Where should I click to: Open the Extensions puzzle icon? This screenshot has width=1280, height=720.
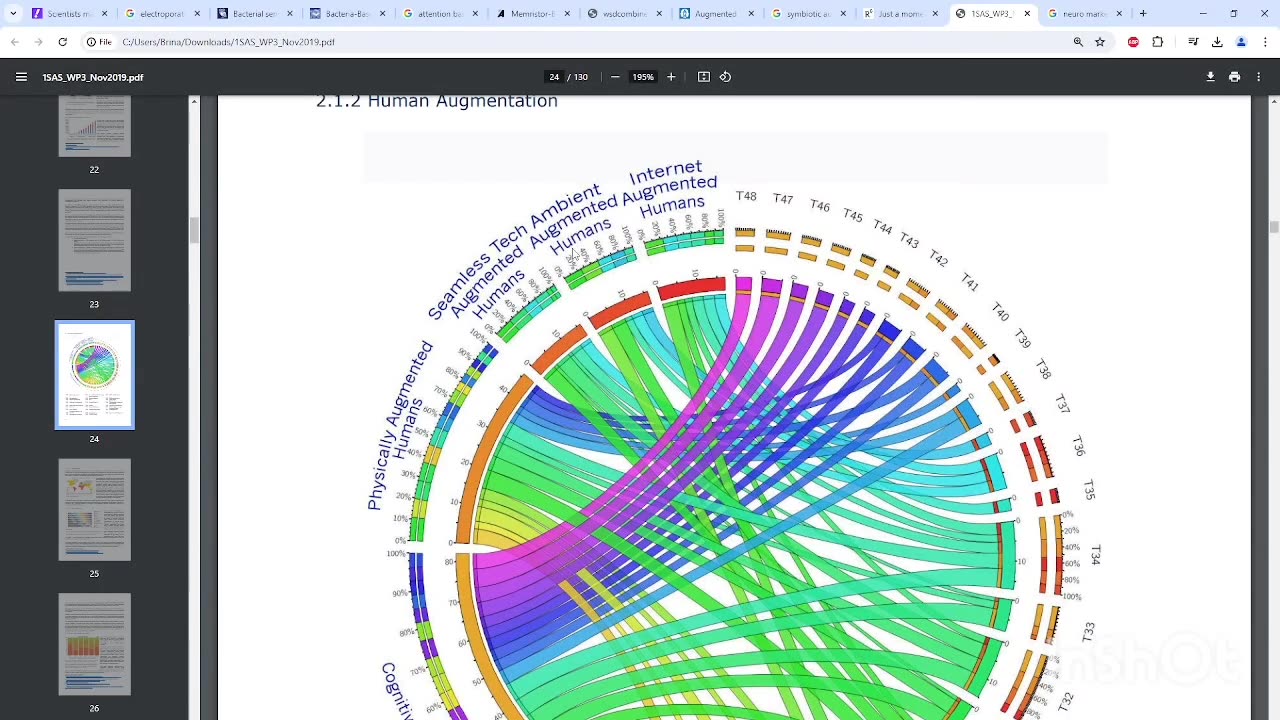[1158, 42]
